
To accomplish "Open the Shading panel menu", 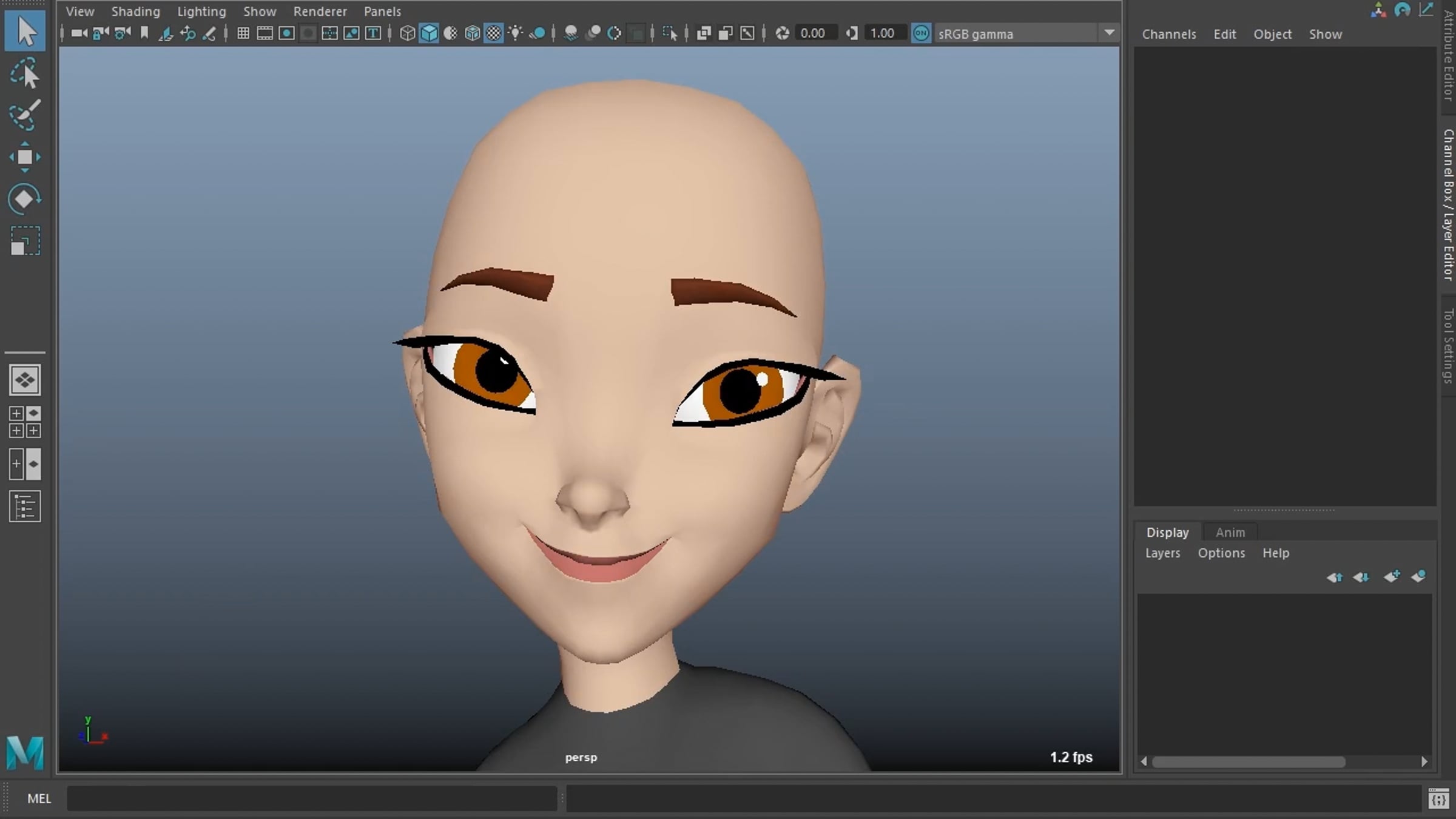I will click(135, 11).
